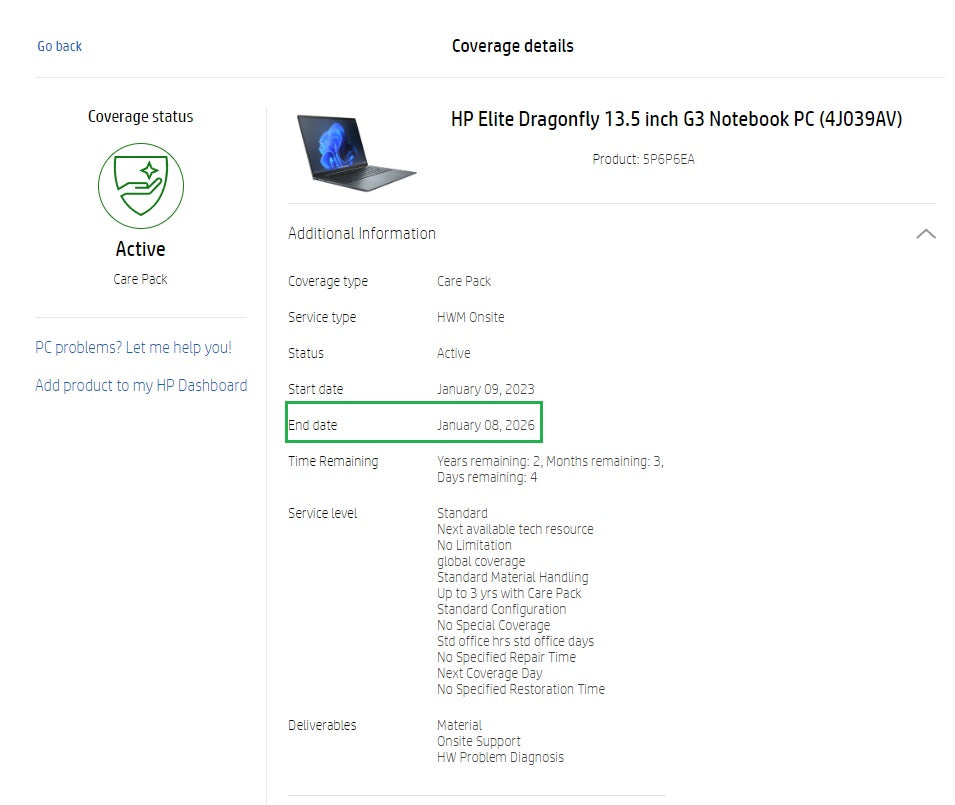Click the large Active coverage status text
955x805 pixels.
tap(141, 249)
